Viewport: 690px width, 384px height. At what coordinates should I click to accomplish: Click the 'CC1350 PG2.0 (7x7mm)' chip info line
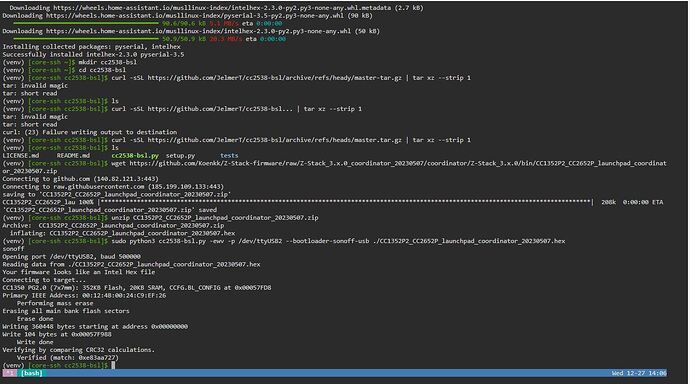[137, 288]
